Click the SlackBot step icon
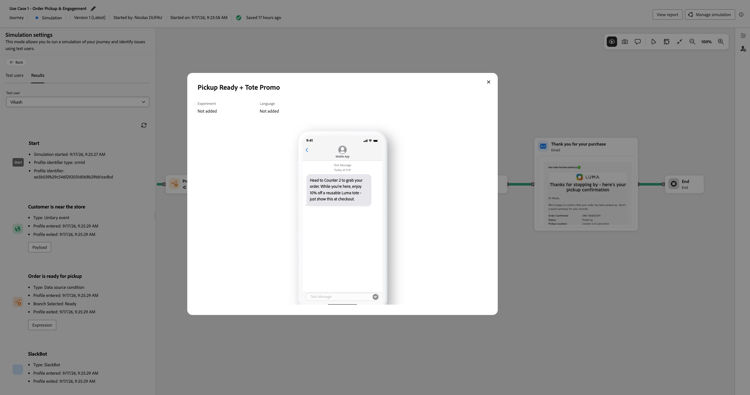750x395 pixels. (x=18, y=369)
